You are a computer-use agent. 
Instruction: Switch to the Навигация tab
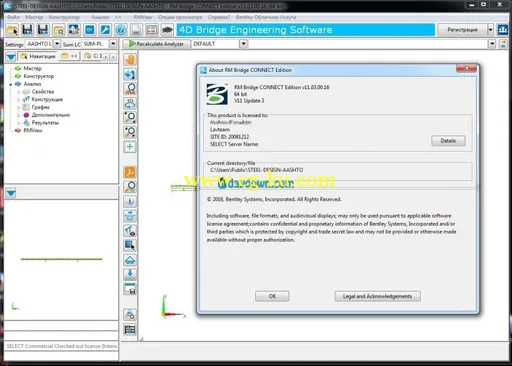[x=38, y=56]
